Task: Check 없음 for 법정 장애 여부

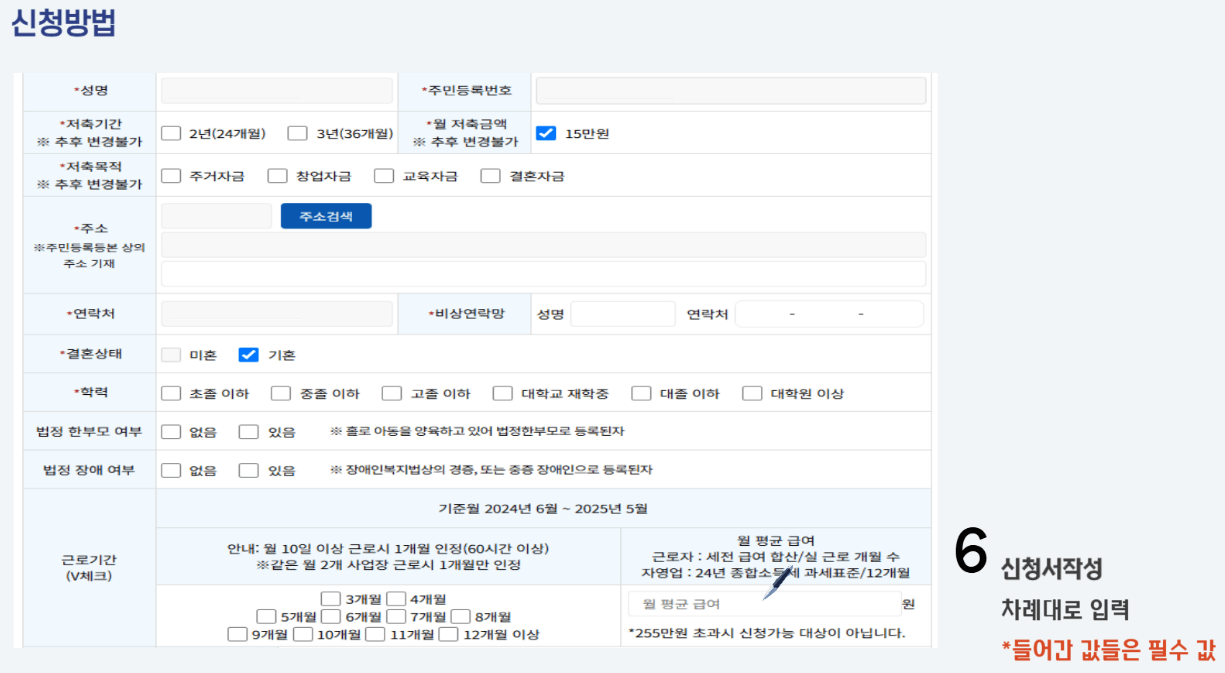Action: coord(171,470)
